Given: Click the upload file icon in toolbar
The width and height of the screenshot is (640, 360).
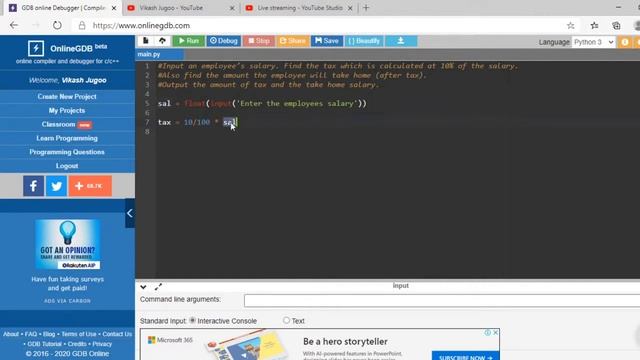Looking at the screenshot, I should pyautogui.click(x=162, y=41).
